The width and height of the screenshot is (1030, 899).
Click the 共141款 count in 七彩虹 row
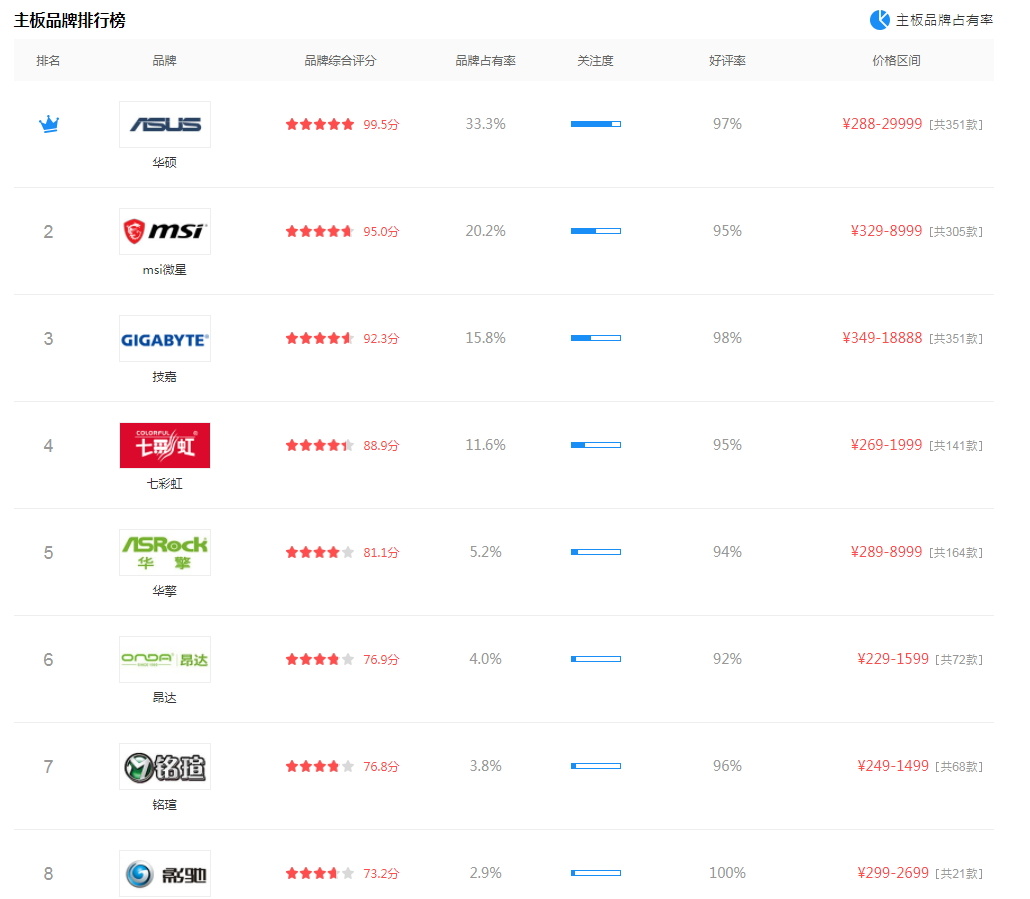[x=956, y=446]
